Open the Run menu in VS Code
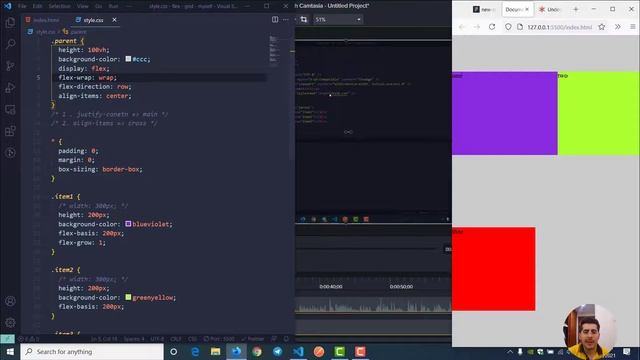The width and height of the screenshot is (640, 360). click(113, 6)
